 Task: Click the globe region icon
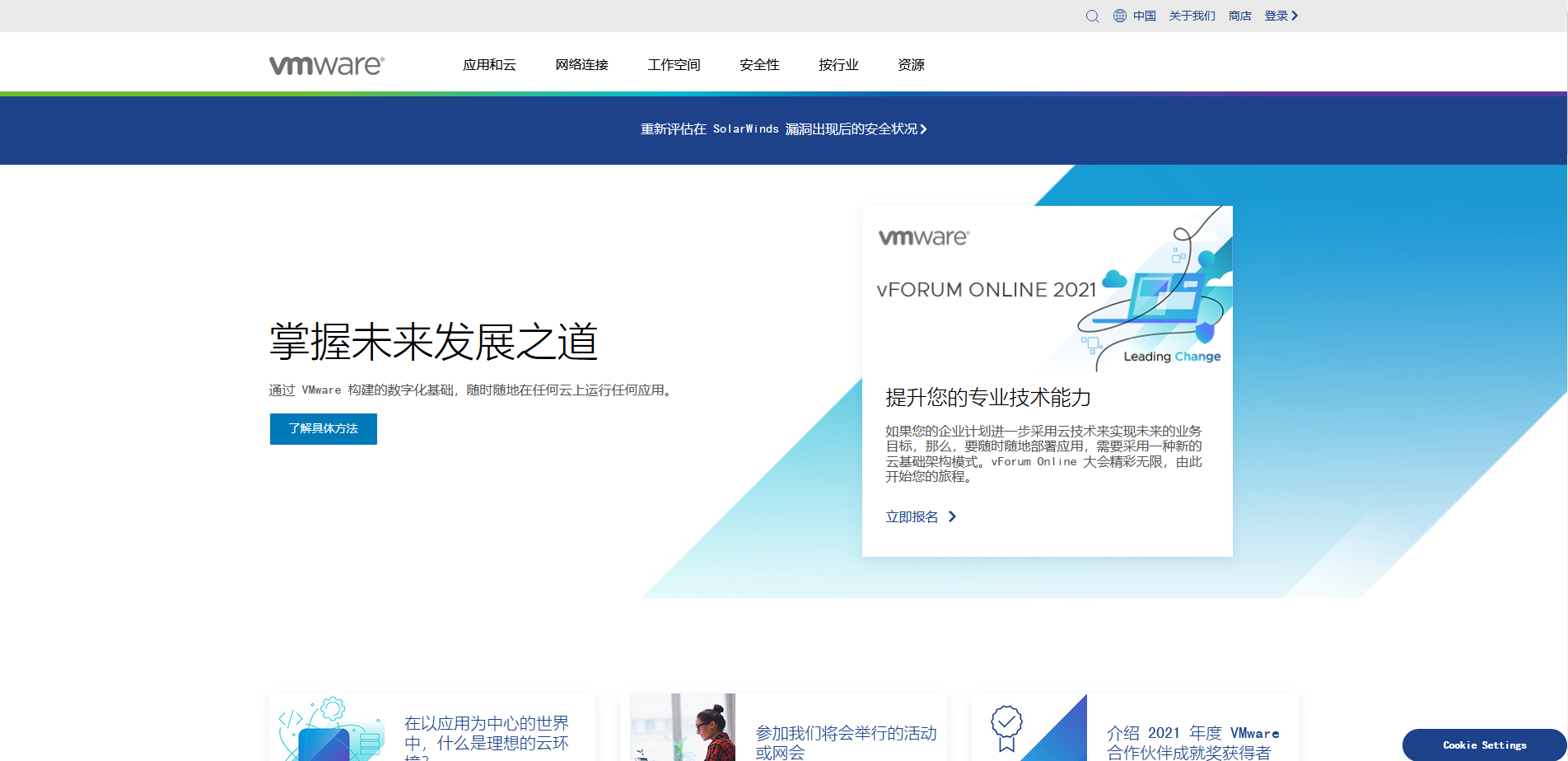(1120, 16)
